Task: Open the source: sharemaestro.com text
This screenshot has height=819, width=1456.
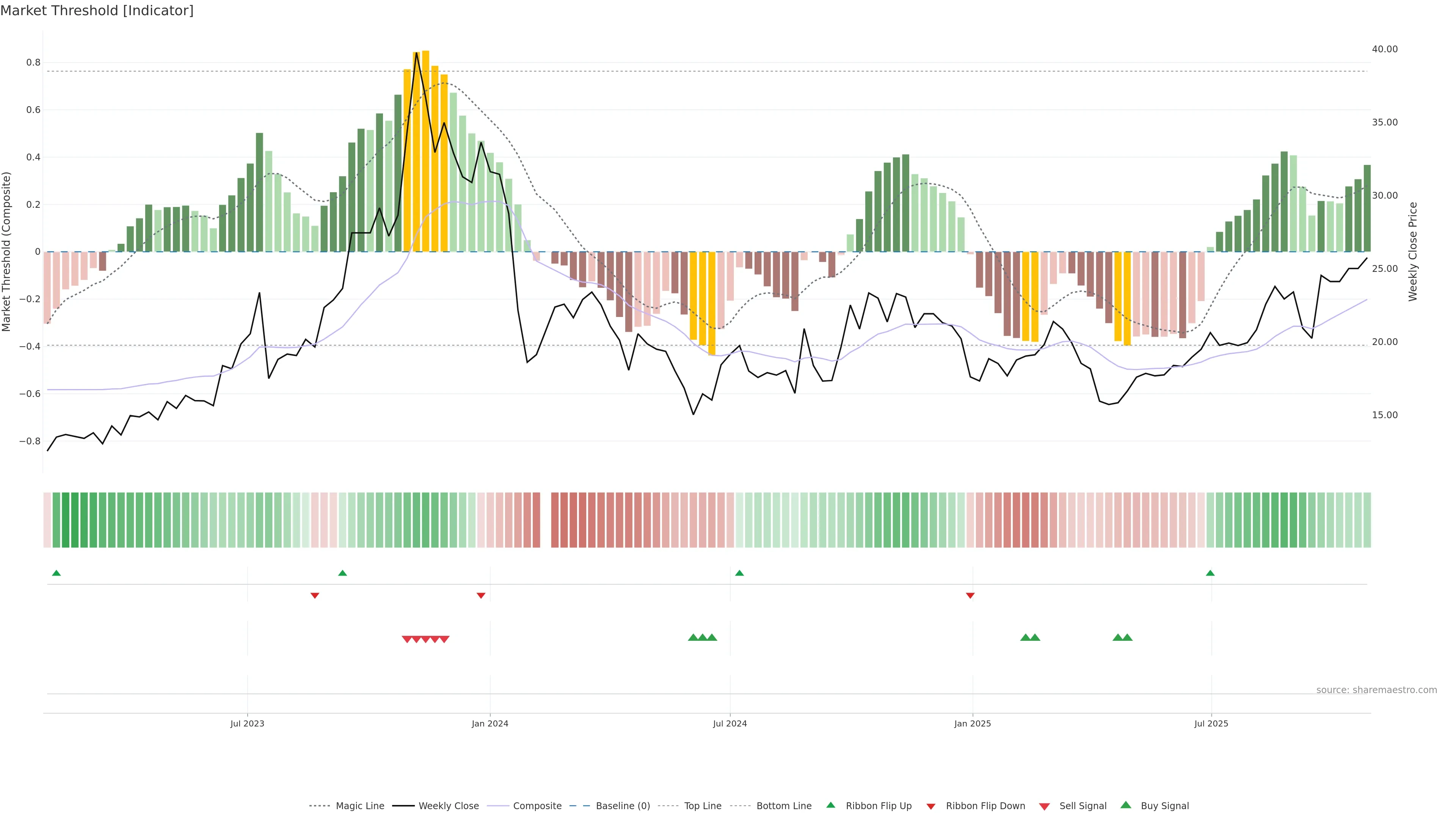Action: pos(1376,690)
